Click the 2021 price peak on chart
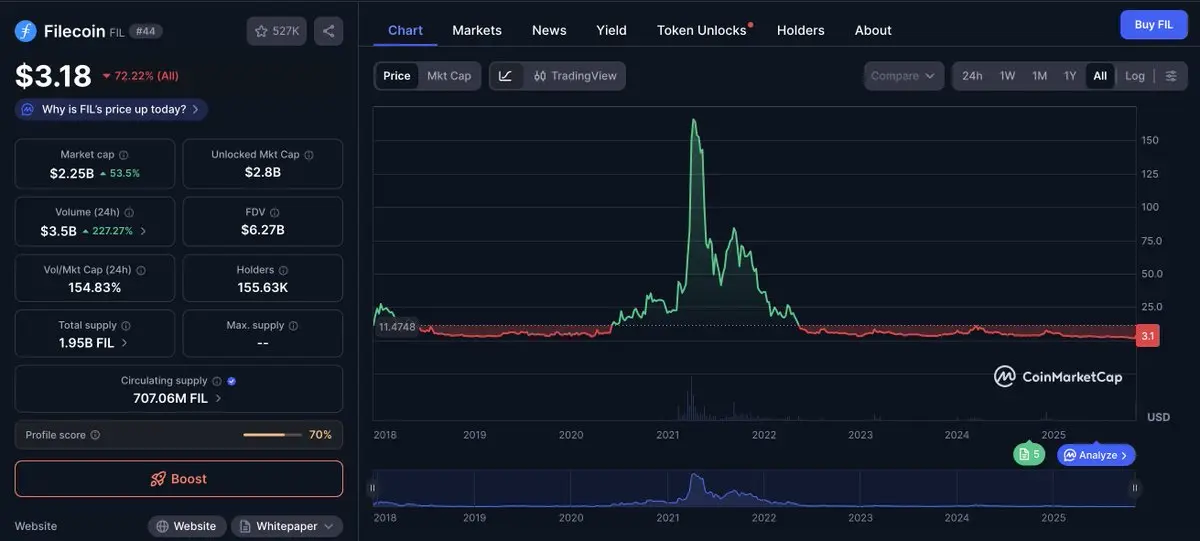The height and width of the screenshot is (541, 1200). pyautogui.click(x=694, y=120)
